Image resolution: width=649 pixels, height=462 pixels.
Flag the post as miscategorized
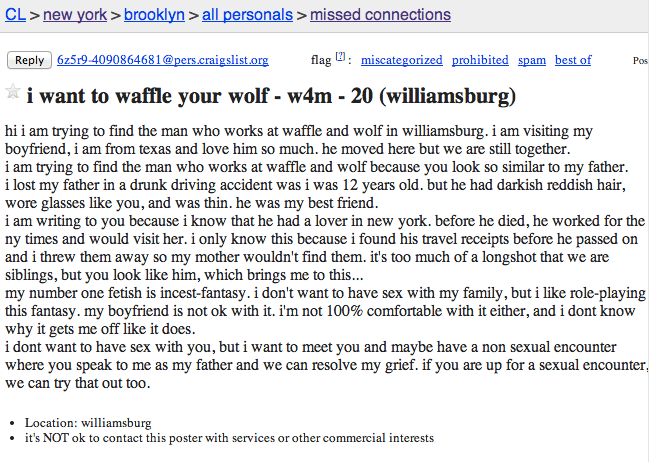click(401, 60)
